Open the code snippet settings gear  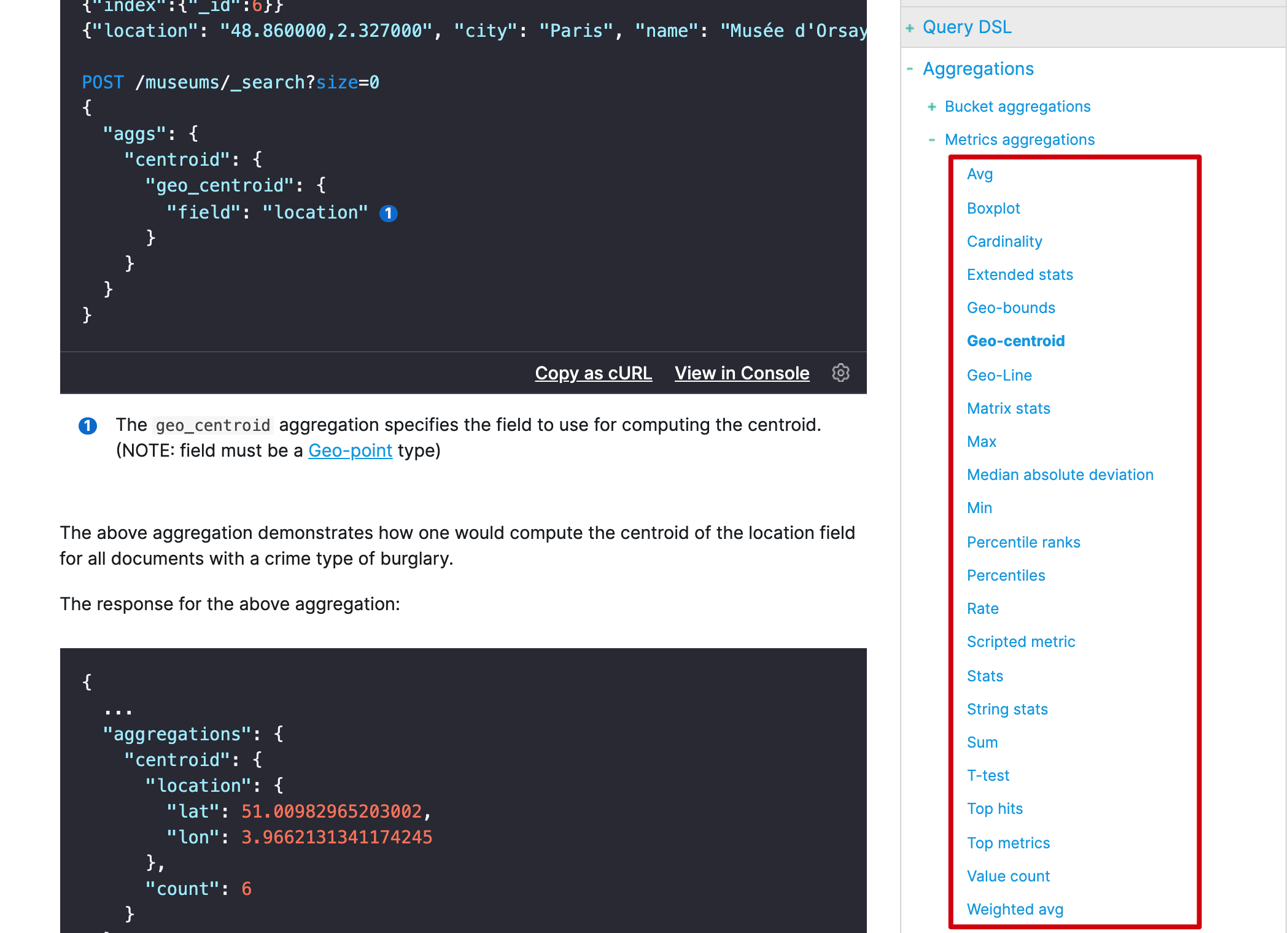click(840, 373)
